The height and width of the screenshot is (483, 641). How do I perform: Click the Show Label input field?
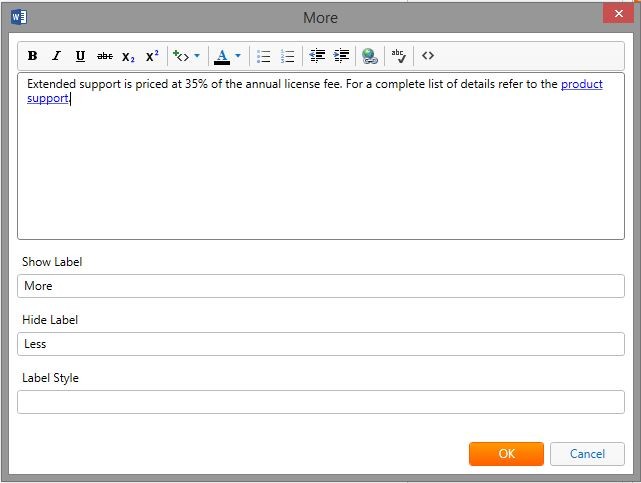pos(321,286)
